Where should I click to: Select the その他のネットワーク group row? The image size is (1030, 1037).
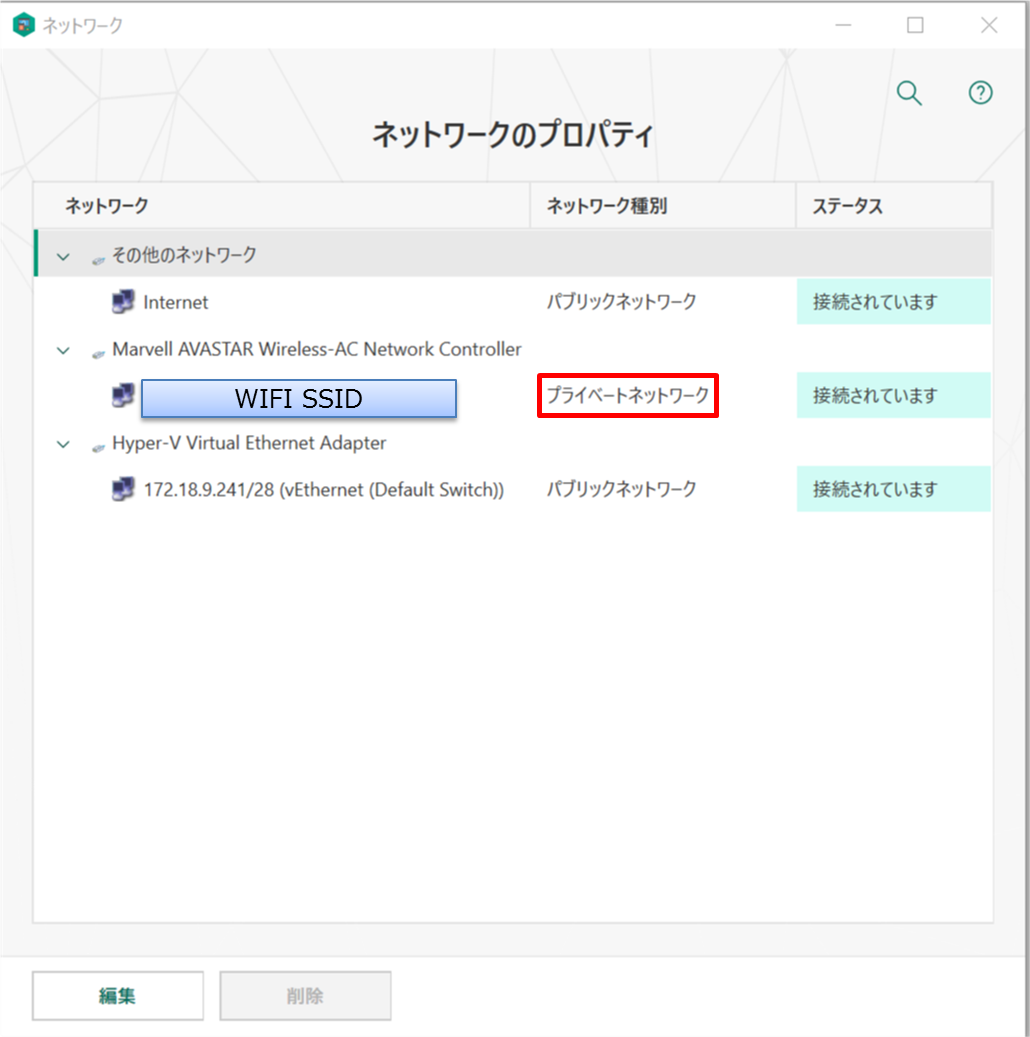coord(513,253)
